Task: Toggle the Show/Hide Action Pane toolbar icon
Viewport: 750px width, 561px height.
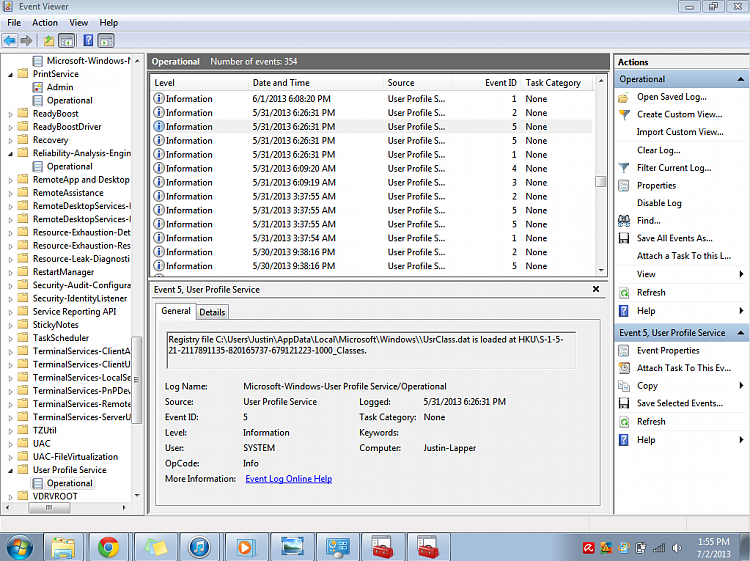Action: tap(106, 41)
